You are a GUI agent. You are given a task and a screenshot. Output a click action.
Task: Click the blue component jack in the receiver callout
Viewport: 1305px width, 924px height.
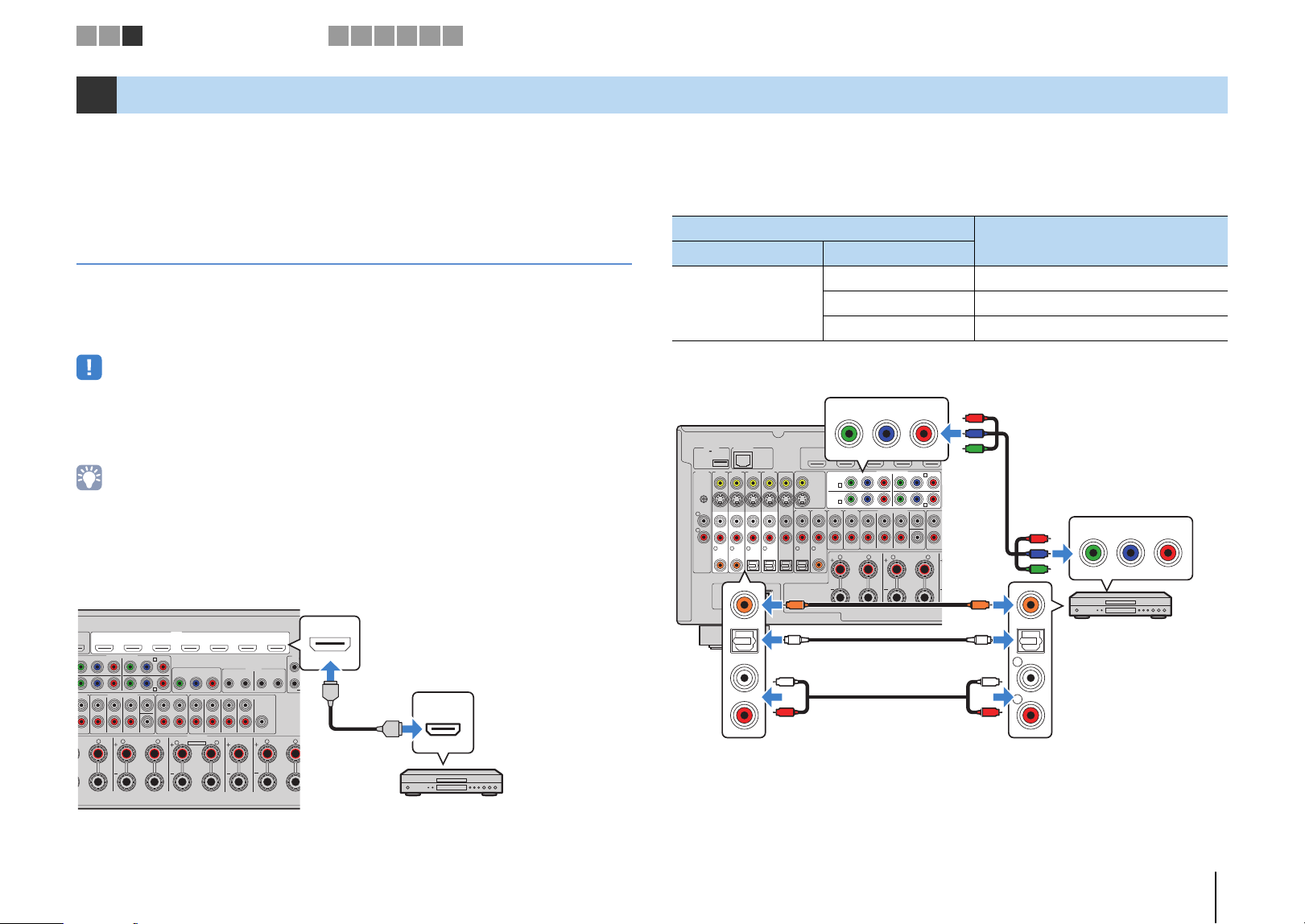pyautogui.click(x=886, y=434)
